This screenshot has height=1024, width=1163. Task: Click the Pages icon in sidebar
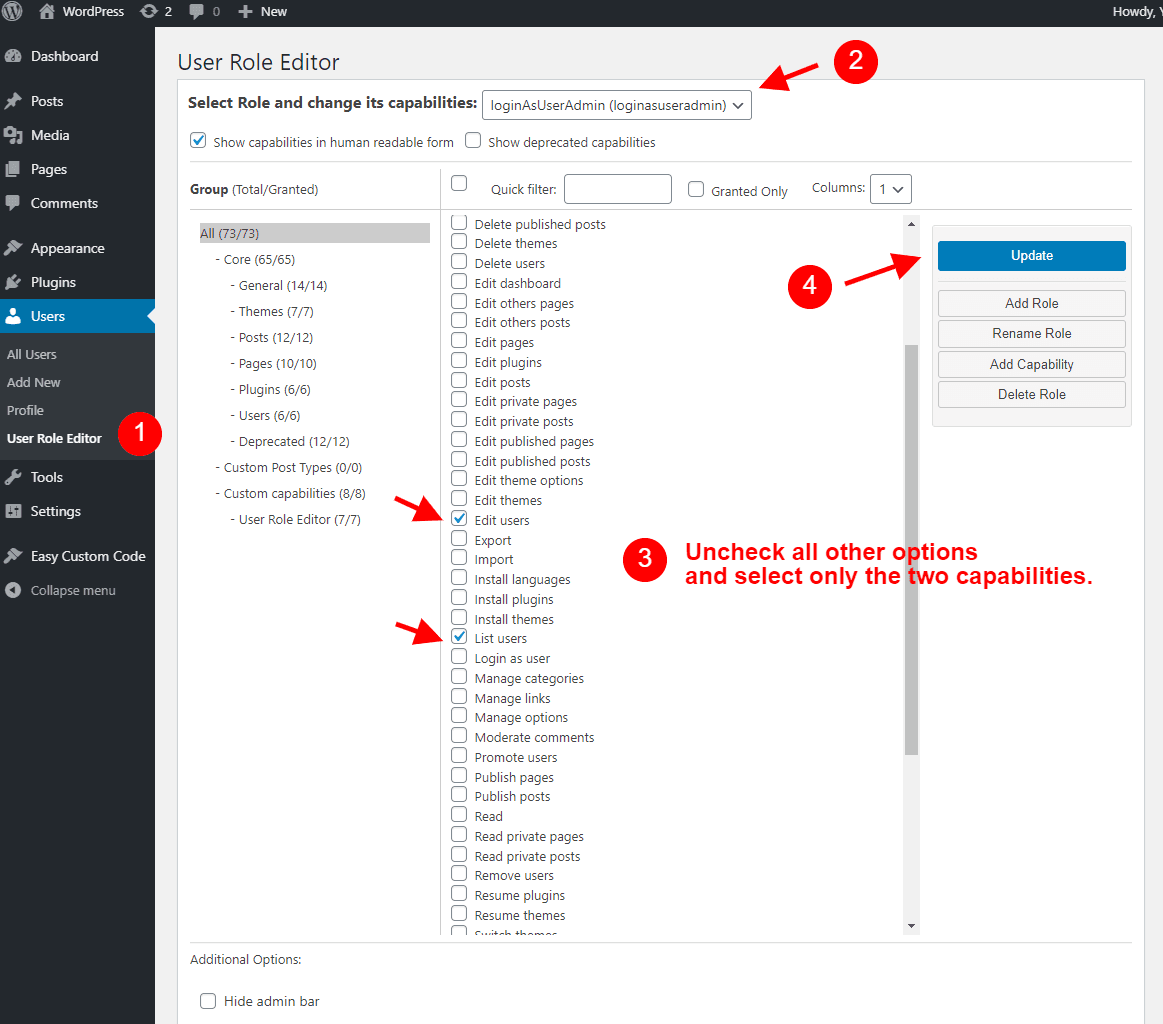coord(13,169)
